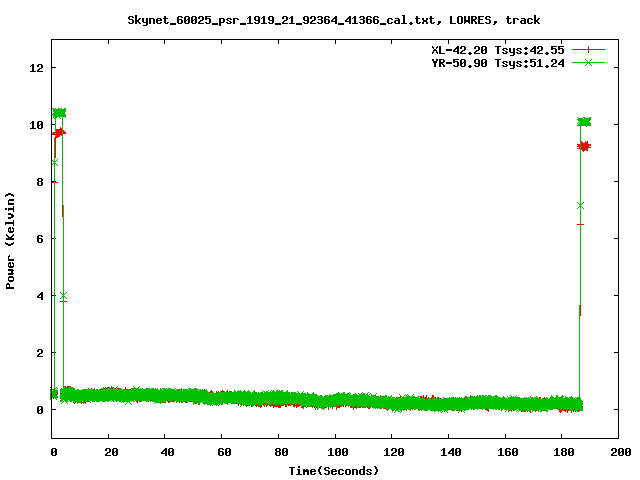This screenshot has width=640, height=480.
Task: Click the green legend line sample for YR
Action: click(588, 62)
